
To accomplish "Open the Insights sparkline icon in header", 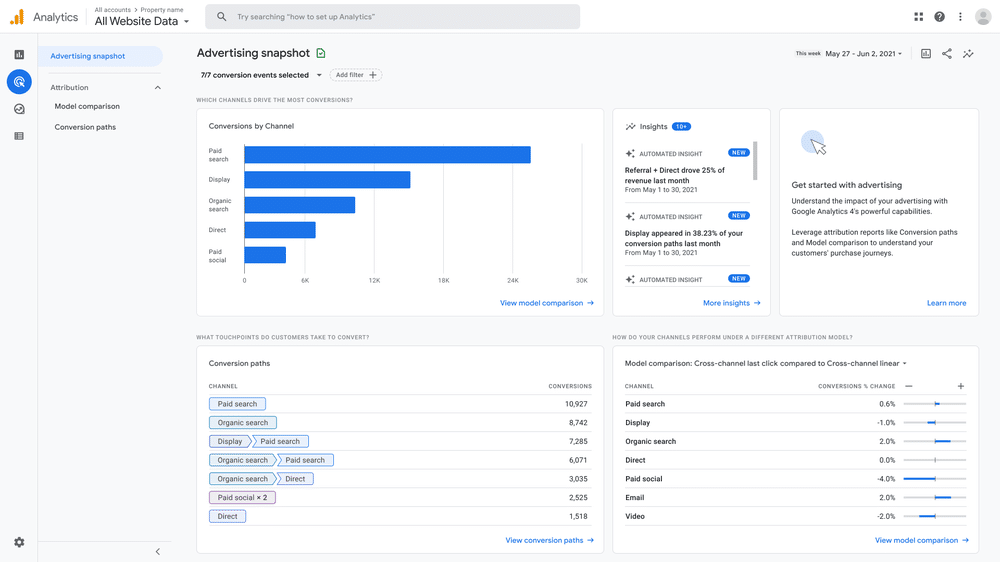I will click(968, 54).
